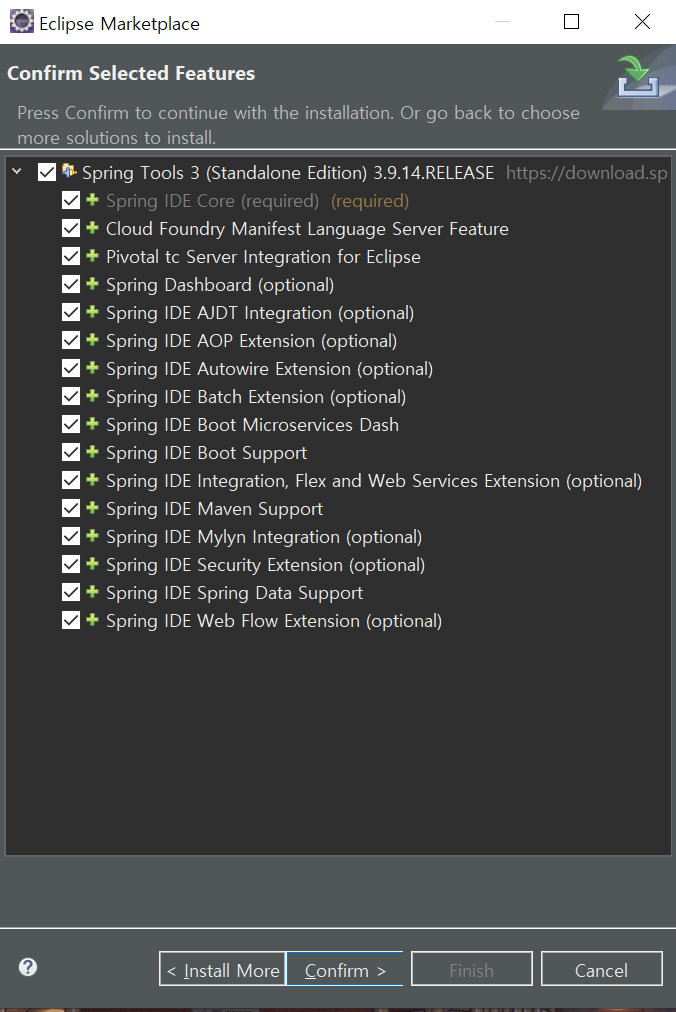The image size is (676, 1012).
Task: Click Confirm to continue installation
Action: (345, 969)
